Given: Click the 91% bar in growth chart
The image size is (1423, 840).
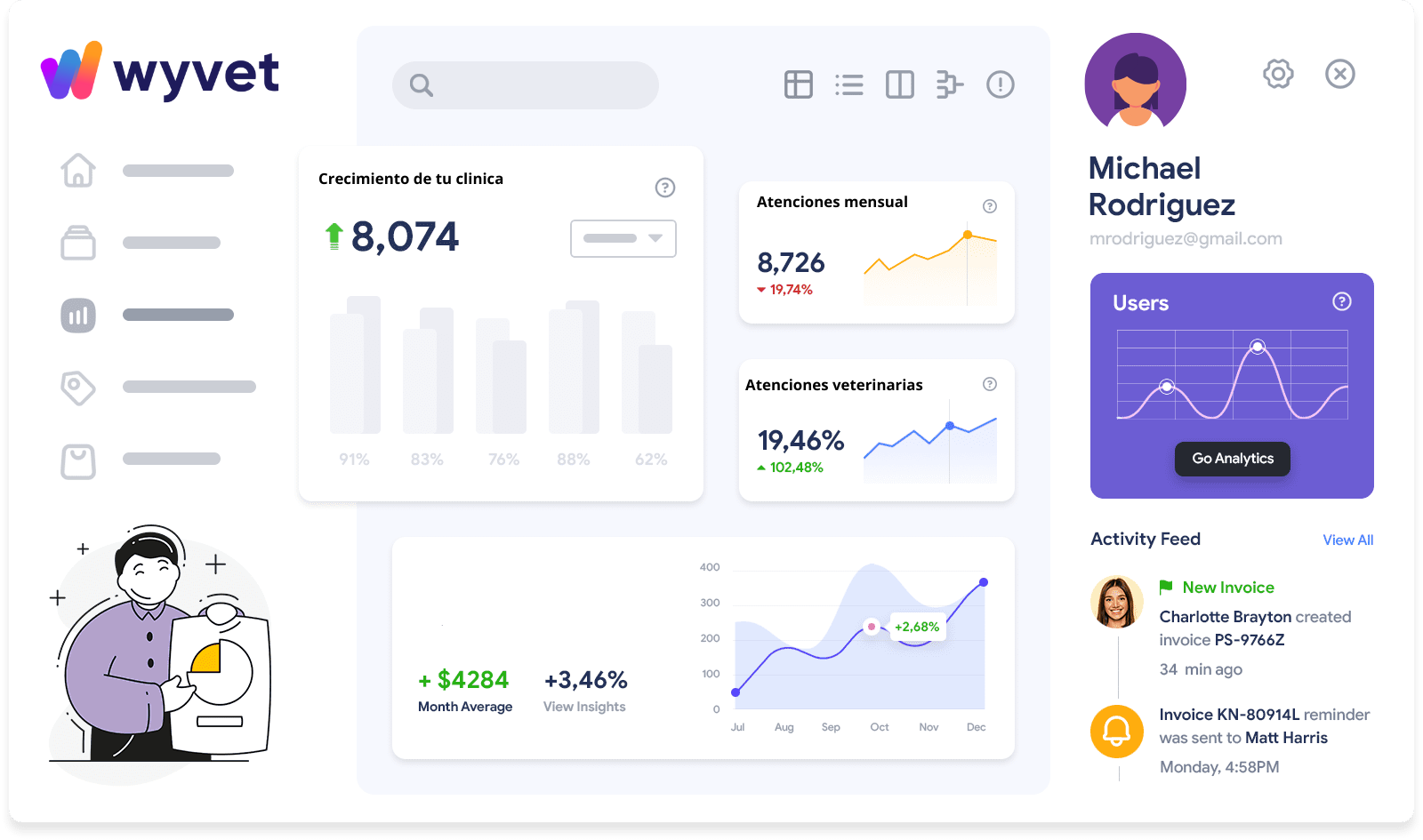Looking at the screenshot, I should [x=355, y=365].
